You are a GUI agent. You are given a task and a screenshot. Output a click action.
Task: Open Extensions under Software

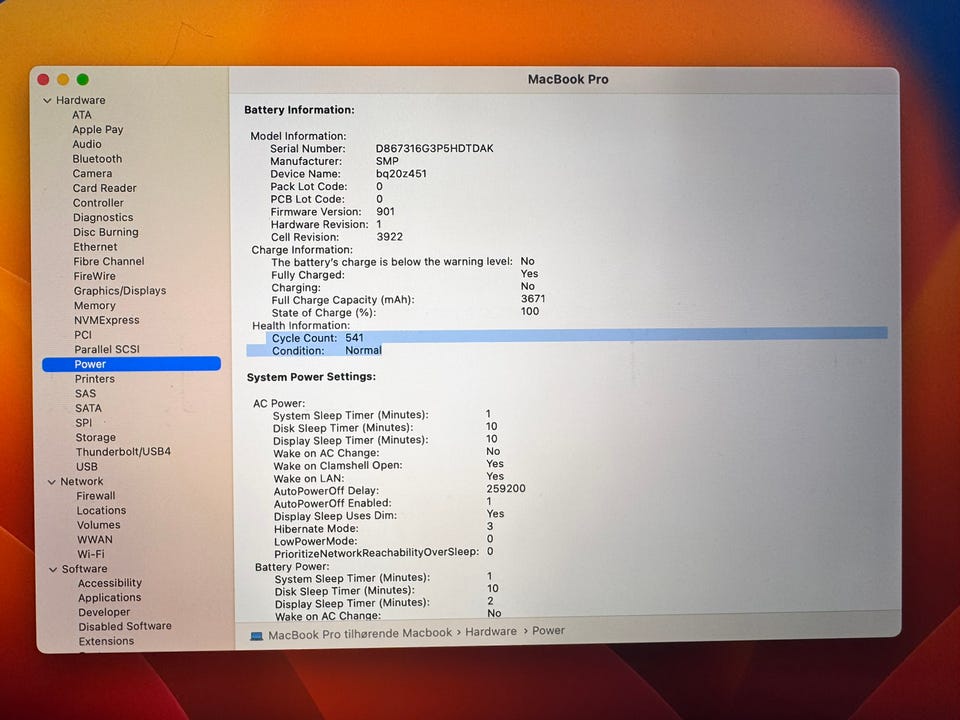pos(106,642)
